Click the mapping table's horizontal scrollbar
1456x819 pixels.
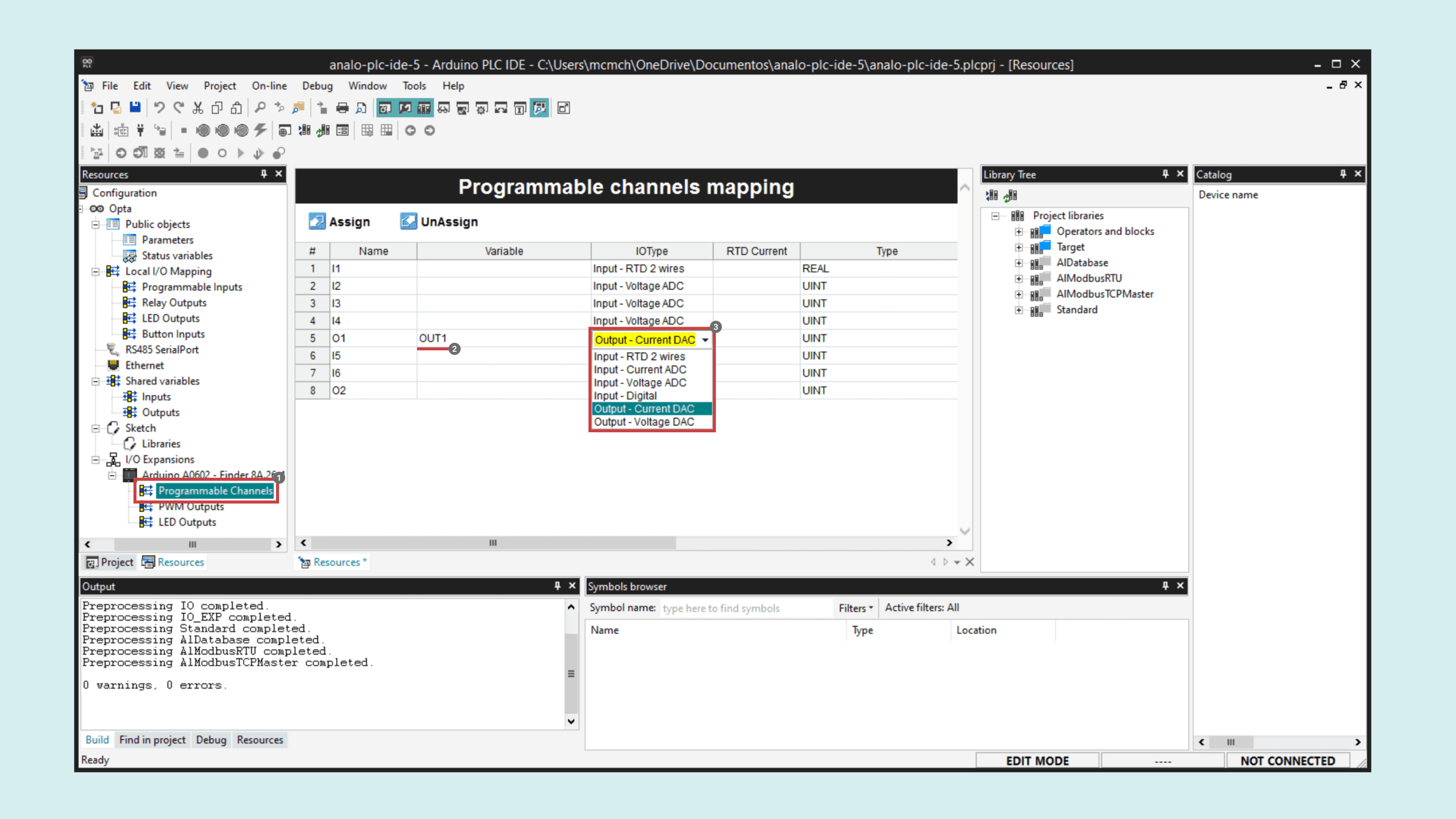coord(492,542)
